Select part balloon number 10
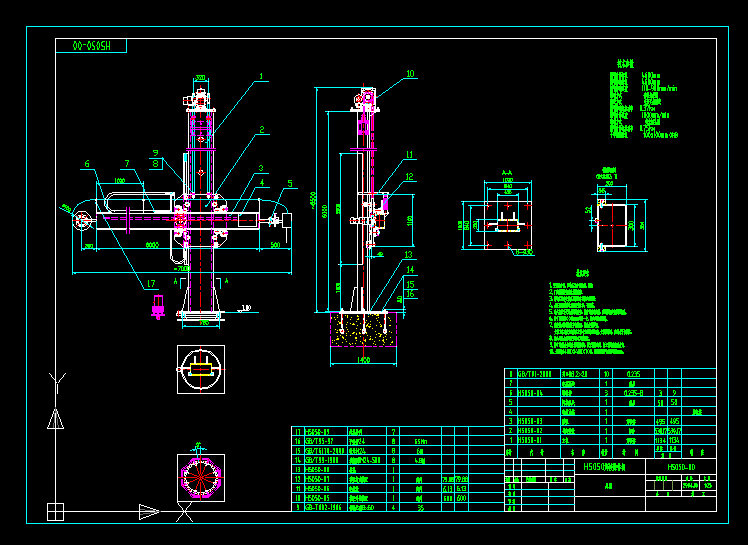 pyautogui.click(x=410, y=73)
